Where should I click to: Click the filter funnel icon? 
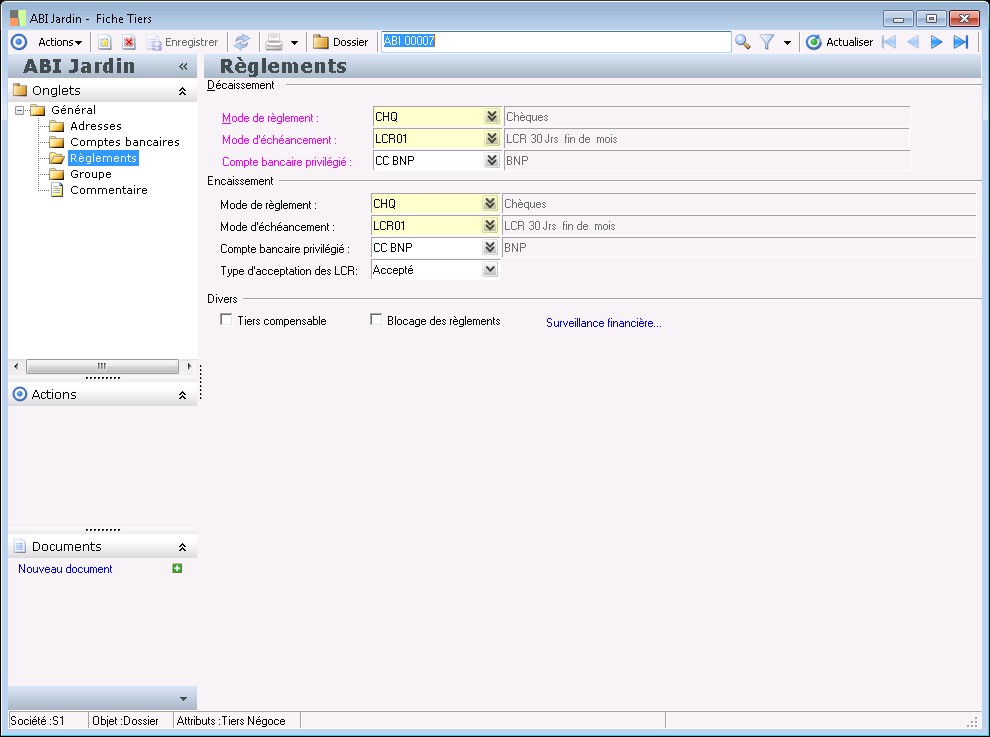[x=767, y=42]
